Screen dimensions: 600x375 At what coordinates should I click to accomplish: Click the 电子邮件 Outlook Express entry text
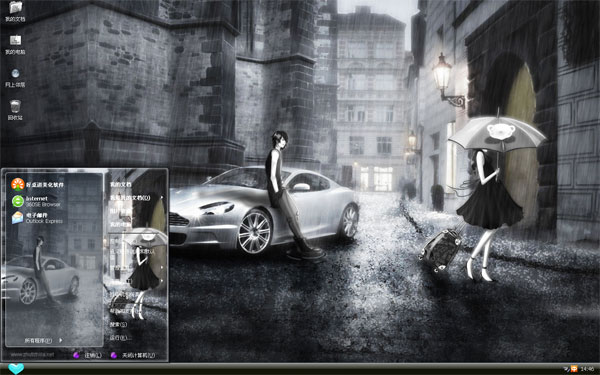(44, 218)
